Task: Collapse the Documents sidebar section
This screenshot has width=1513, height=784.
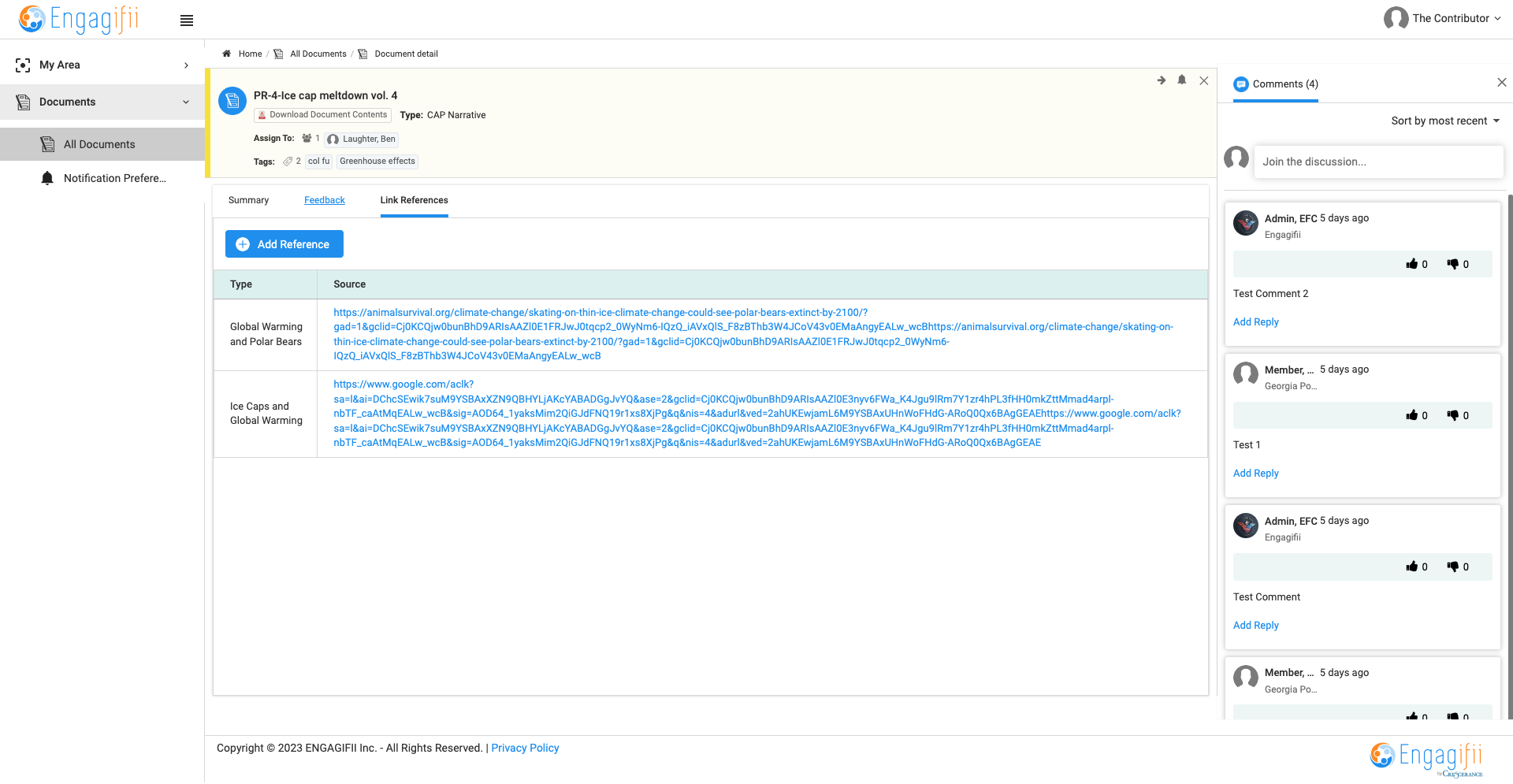Action: [x=102, y=102]
